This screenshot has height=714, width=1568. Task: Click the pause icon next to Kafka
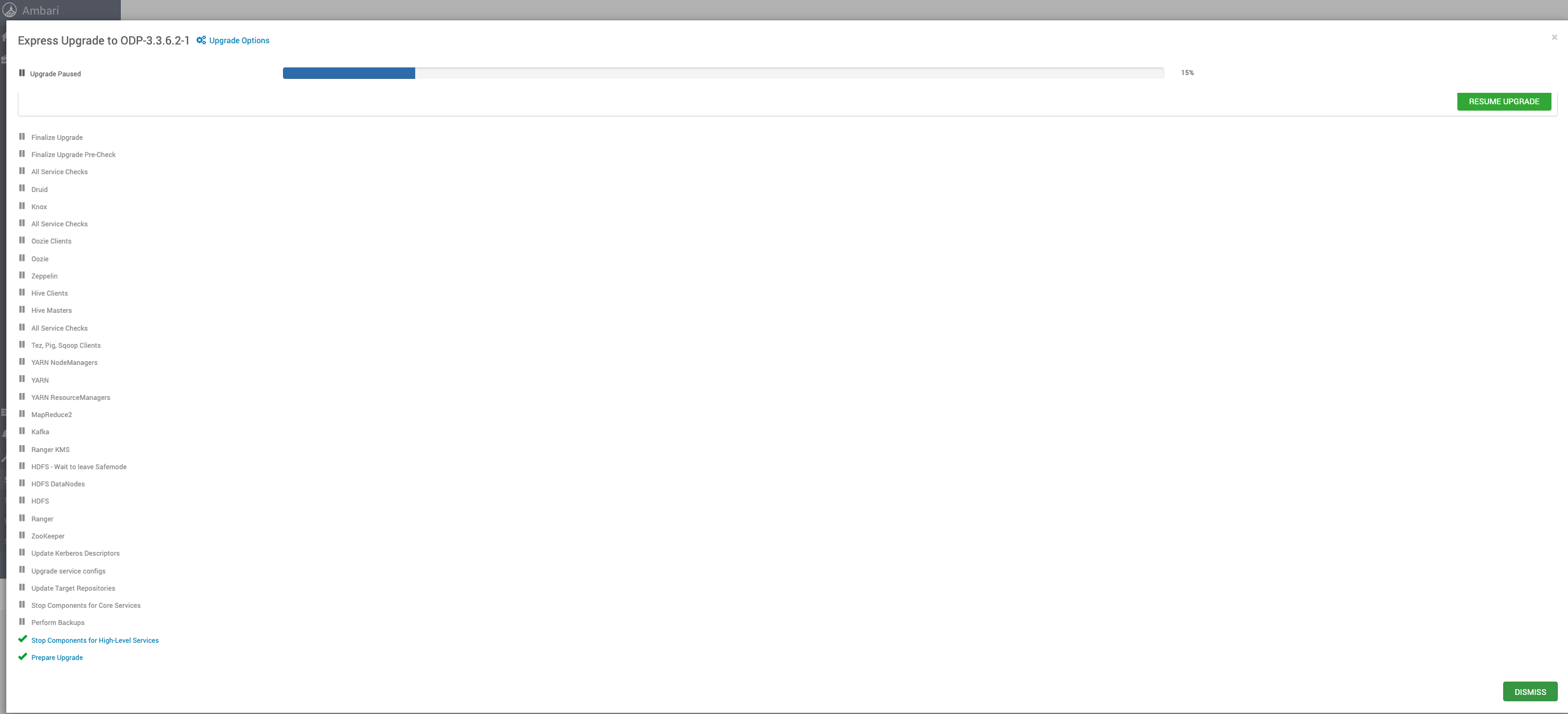coord(22,431)
